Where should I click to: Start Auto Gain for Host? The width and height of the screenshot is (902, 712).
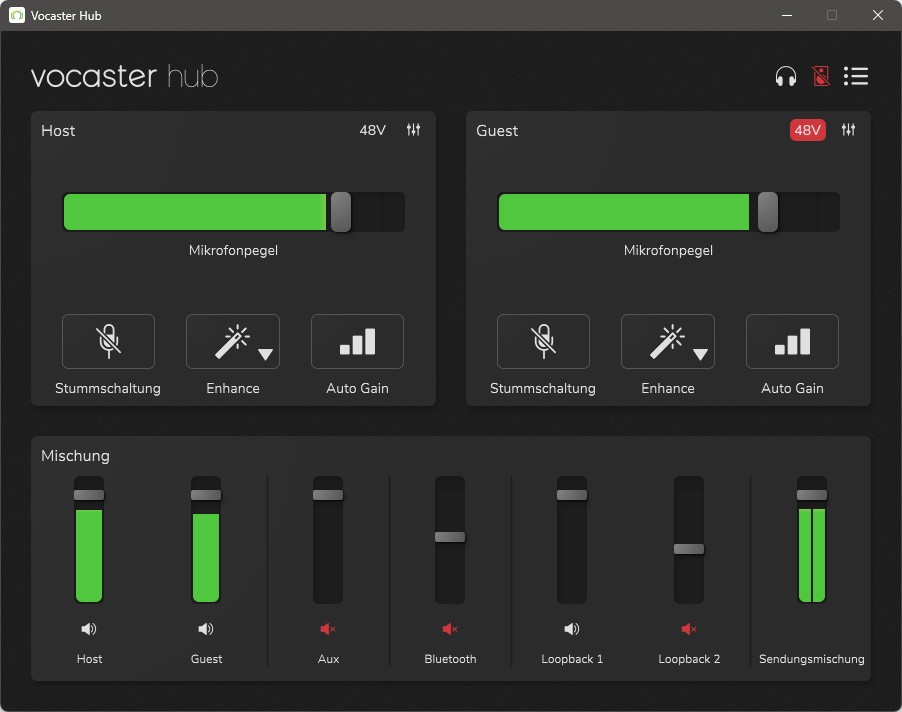(x=357, y=341)
